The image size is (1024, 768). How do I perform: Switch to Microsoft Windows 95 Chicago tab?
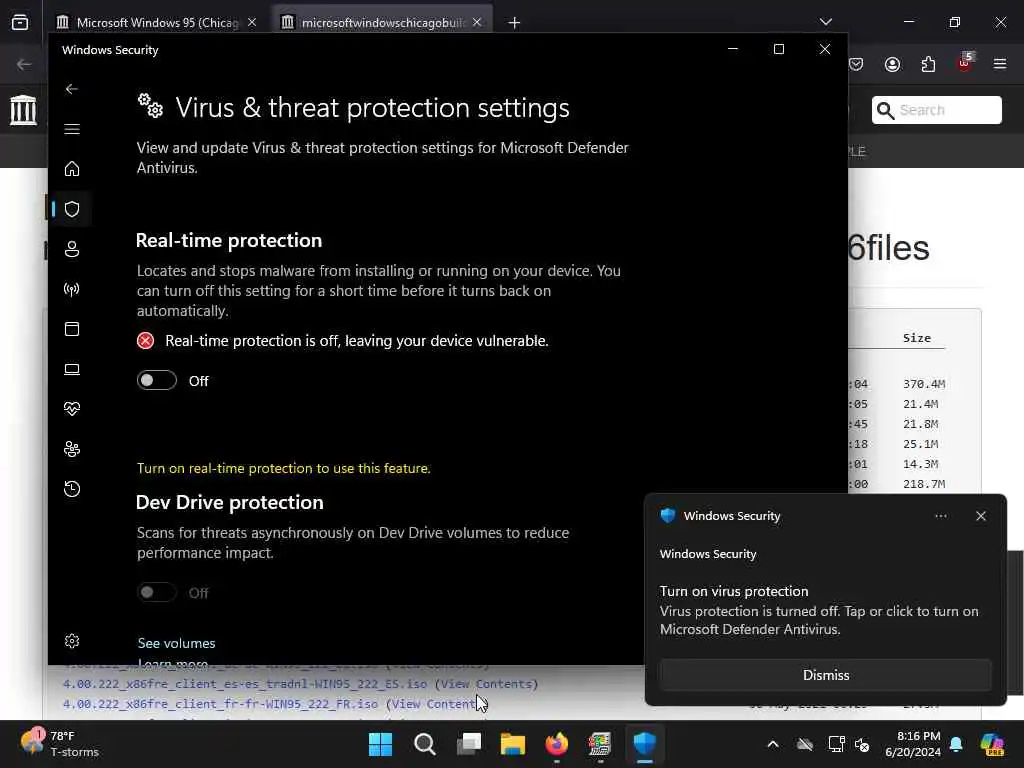point(156,22)
